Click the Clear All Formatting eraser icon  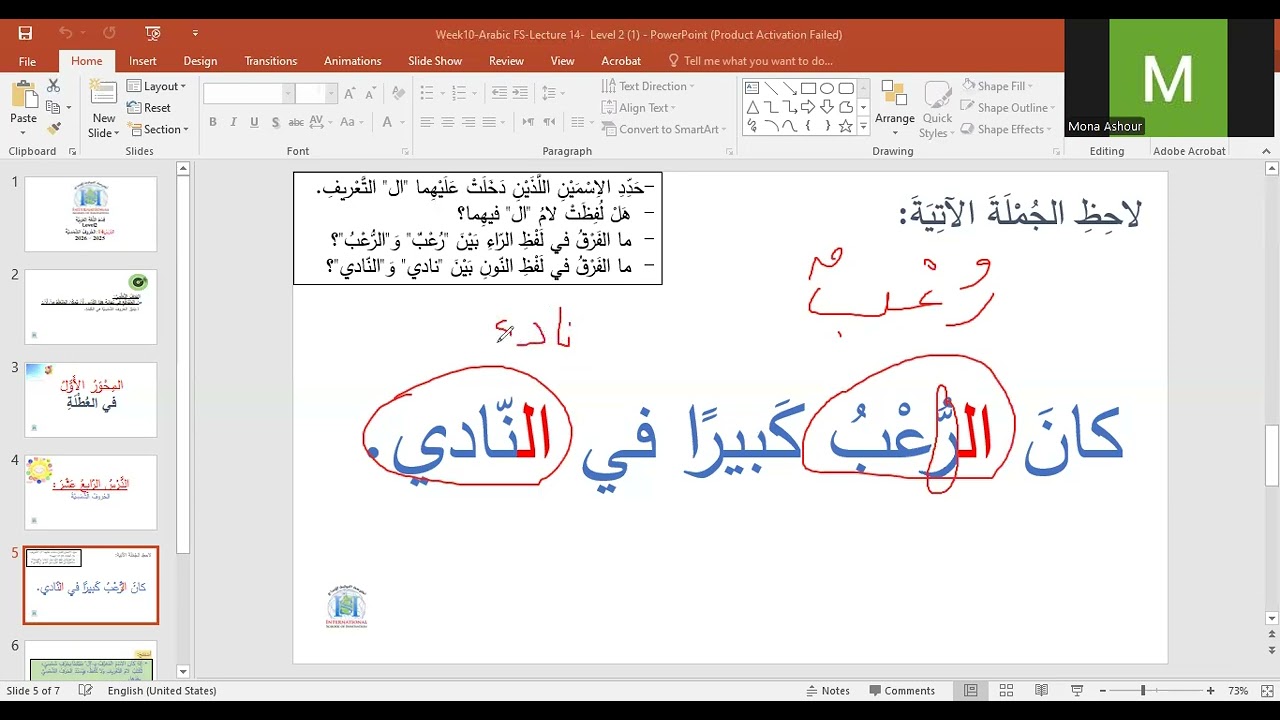398,93
